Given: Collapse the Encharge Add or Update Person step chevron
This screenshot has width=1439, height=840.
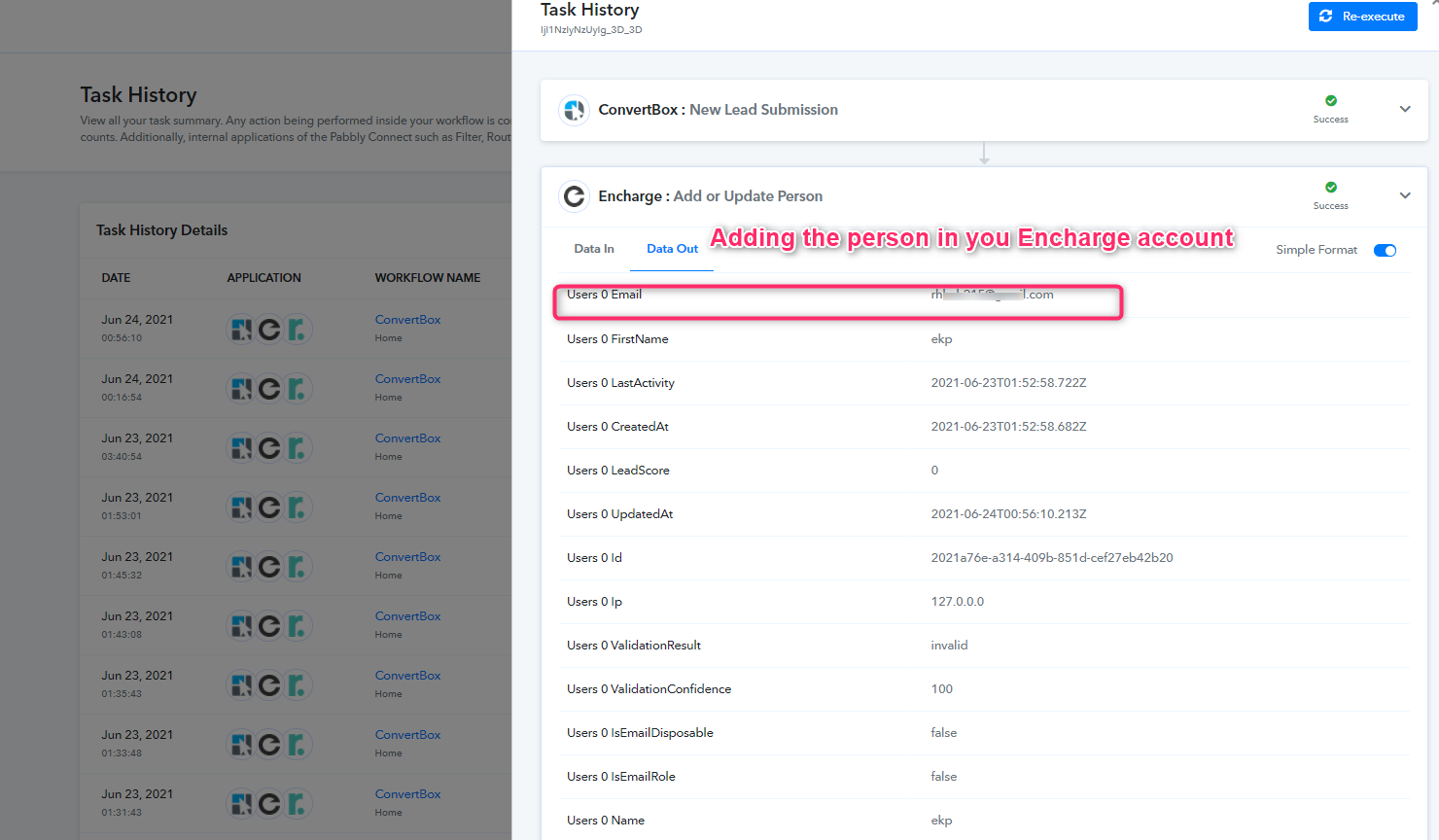Looking at the screenshot, I should pos(1405,195).
